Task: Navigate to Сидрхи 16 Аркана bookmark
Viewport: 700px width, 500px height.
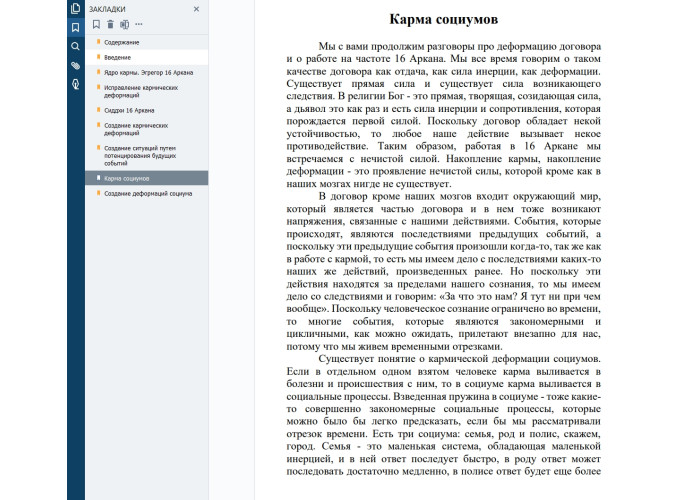Action: (x=128, y=110)
